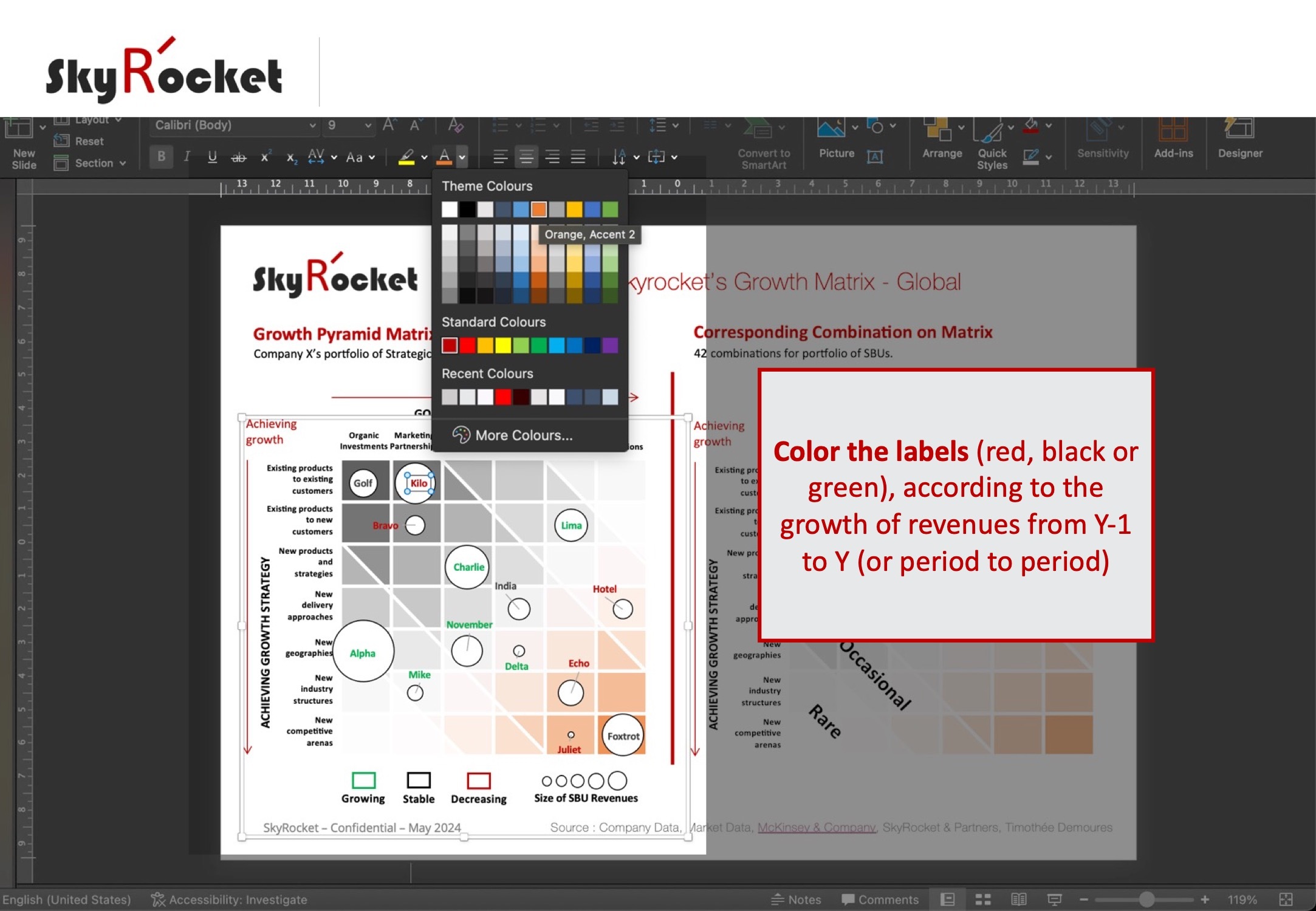Apply the yellow text highlight colour
1316x911 pixels.
406,157
